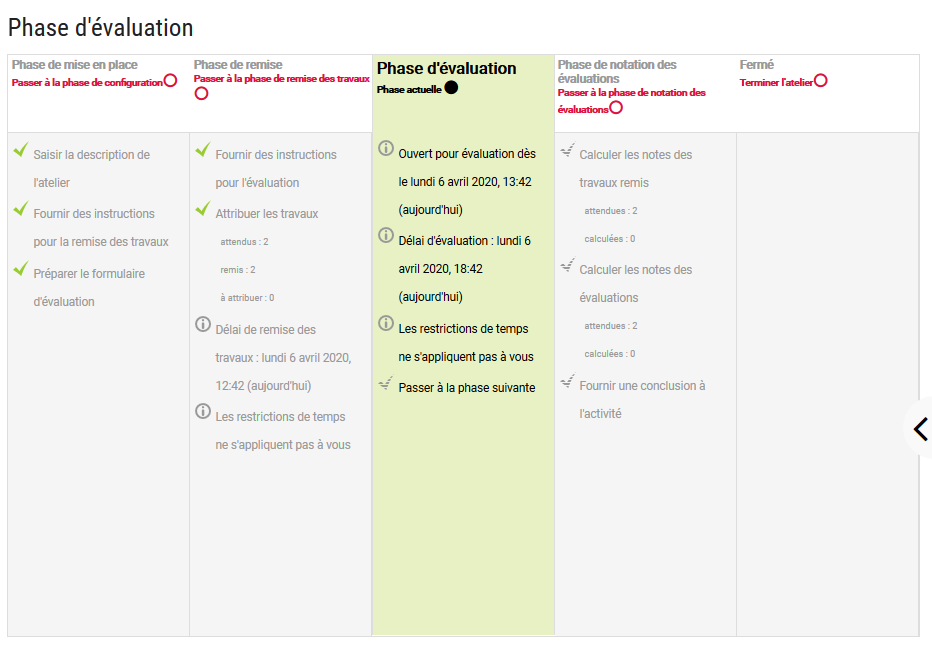Click the black current-phase circle icon
This screenshot has height=652, width=932.
click(451, 88)
